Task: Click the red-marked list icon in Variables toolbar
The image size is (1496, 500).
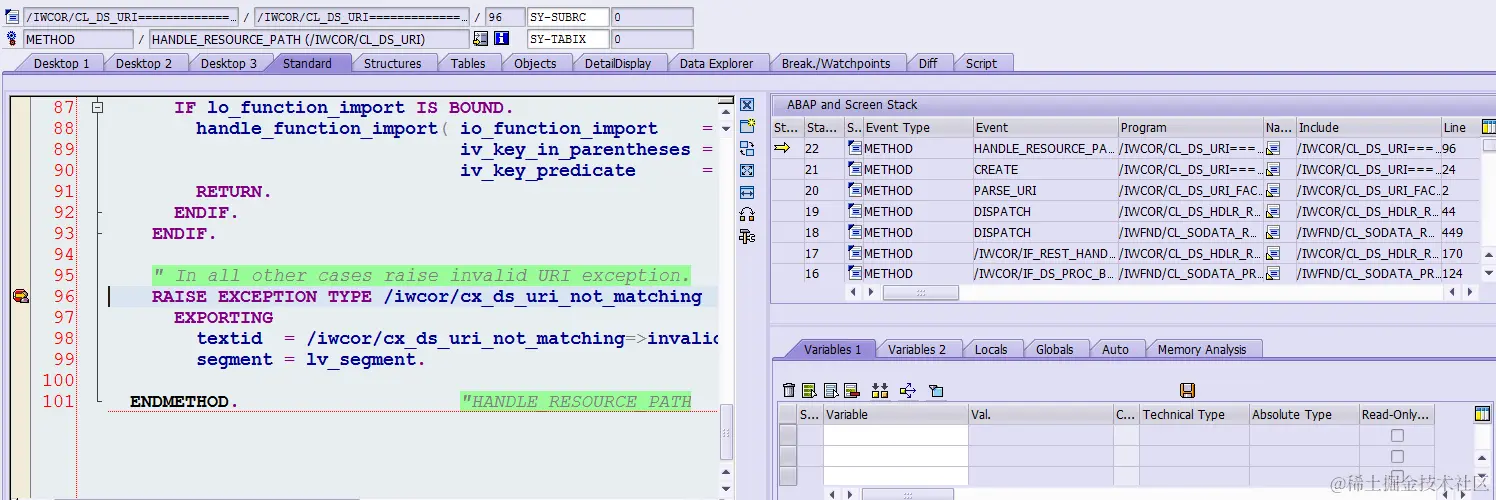Action: click(x=851, y=390)
